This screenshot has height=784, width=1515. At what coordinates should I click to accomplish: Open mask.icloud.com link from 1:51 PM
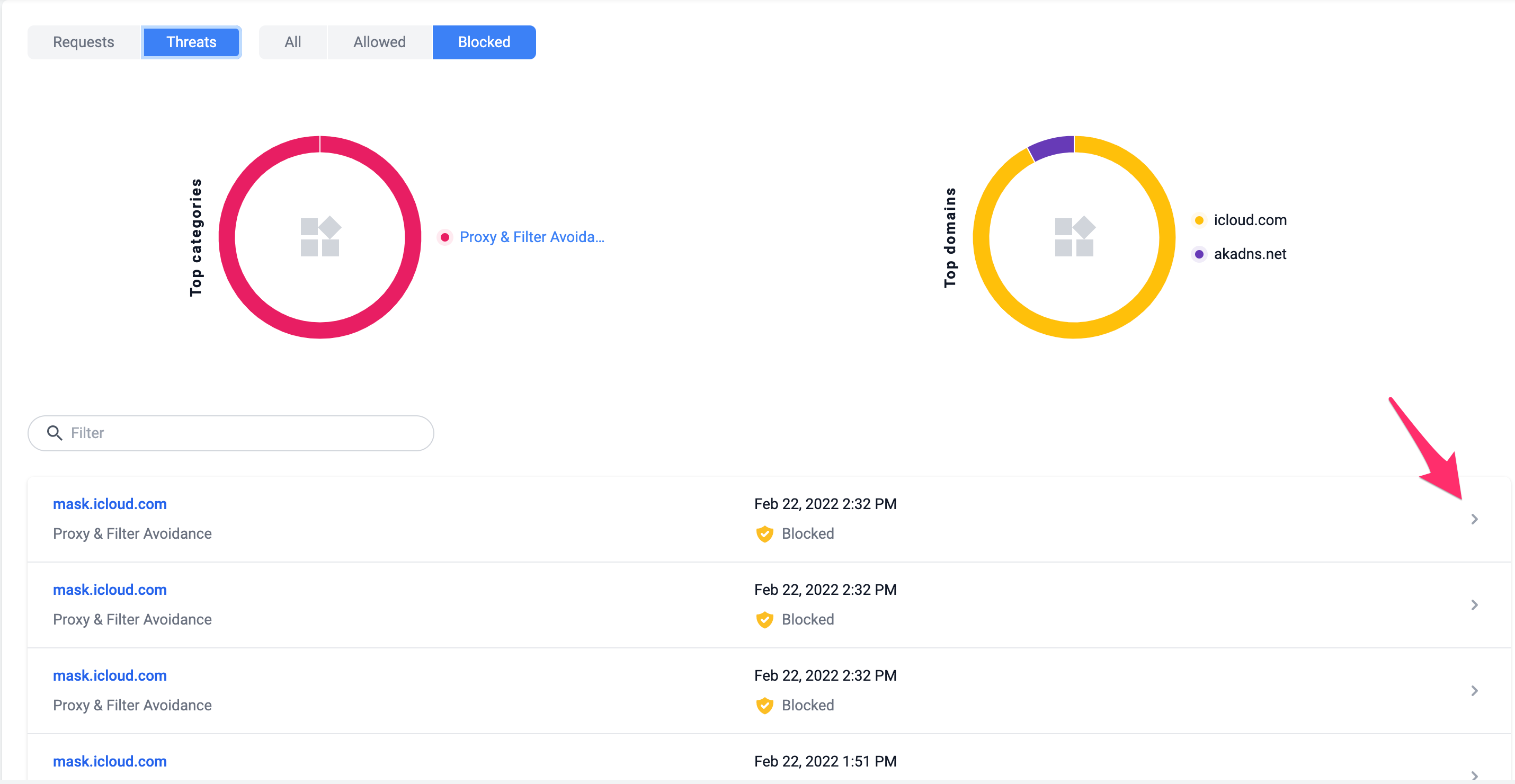[110, 762]
